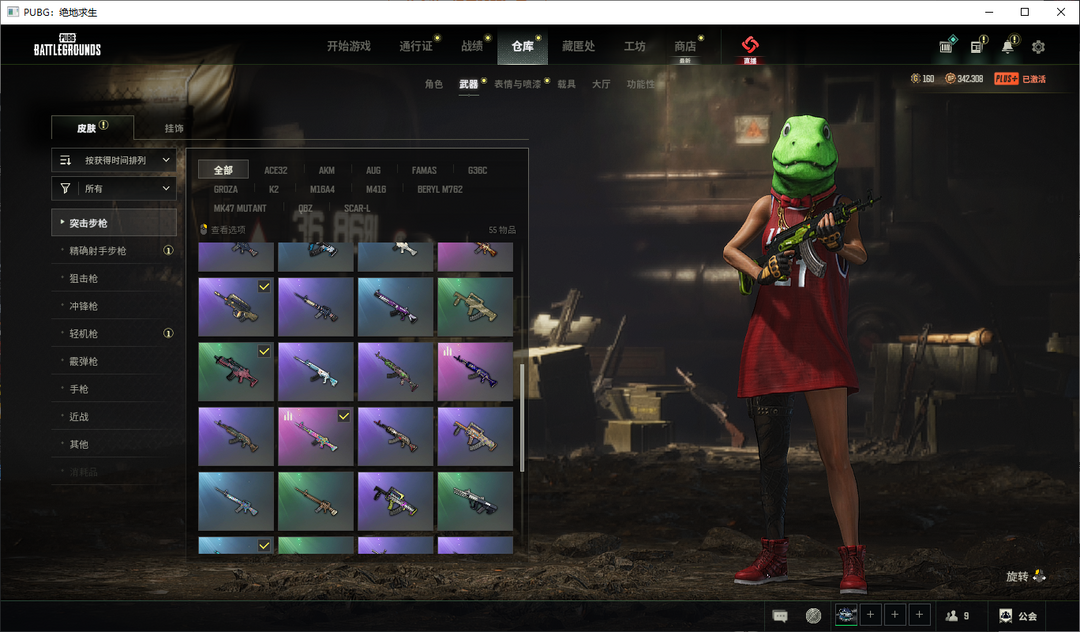Click the red live-stream logo icon
The image size is (1080, 632).
(750, 45)
